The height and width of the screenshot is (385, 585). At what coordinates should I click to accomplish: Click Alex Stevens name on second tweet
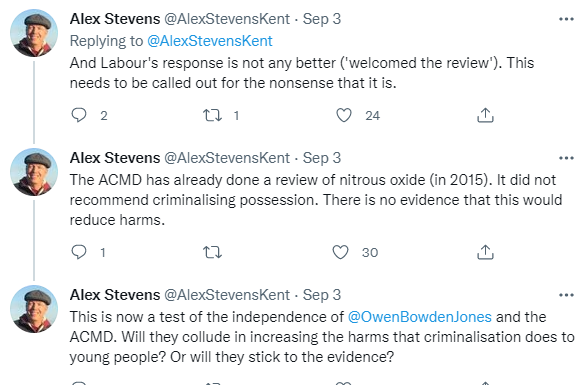pos(115,158)
